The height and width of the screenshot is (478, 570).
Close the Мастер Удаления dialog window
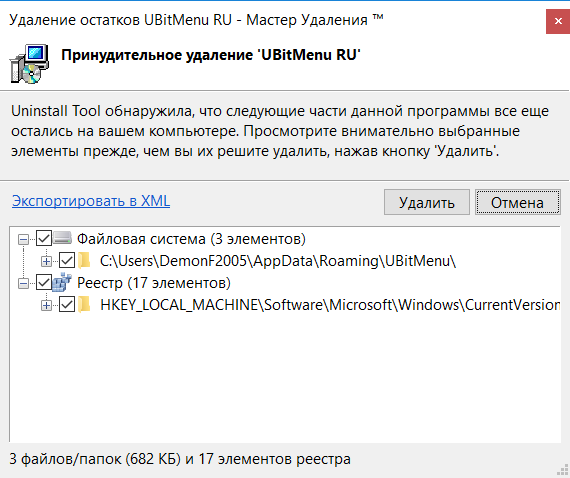[558, 22]
